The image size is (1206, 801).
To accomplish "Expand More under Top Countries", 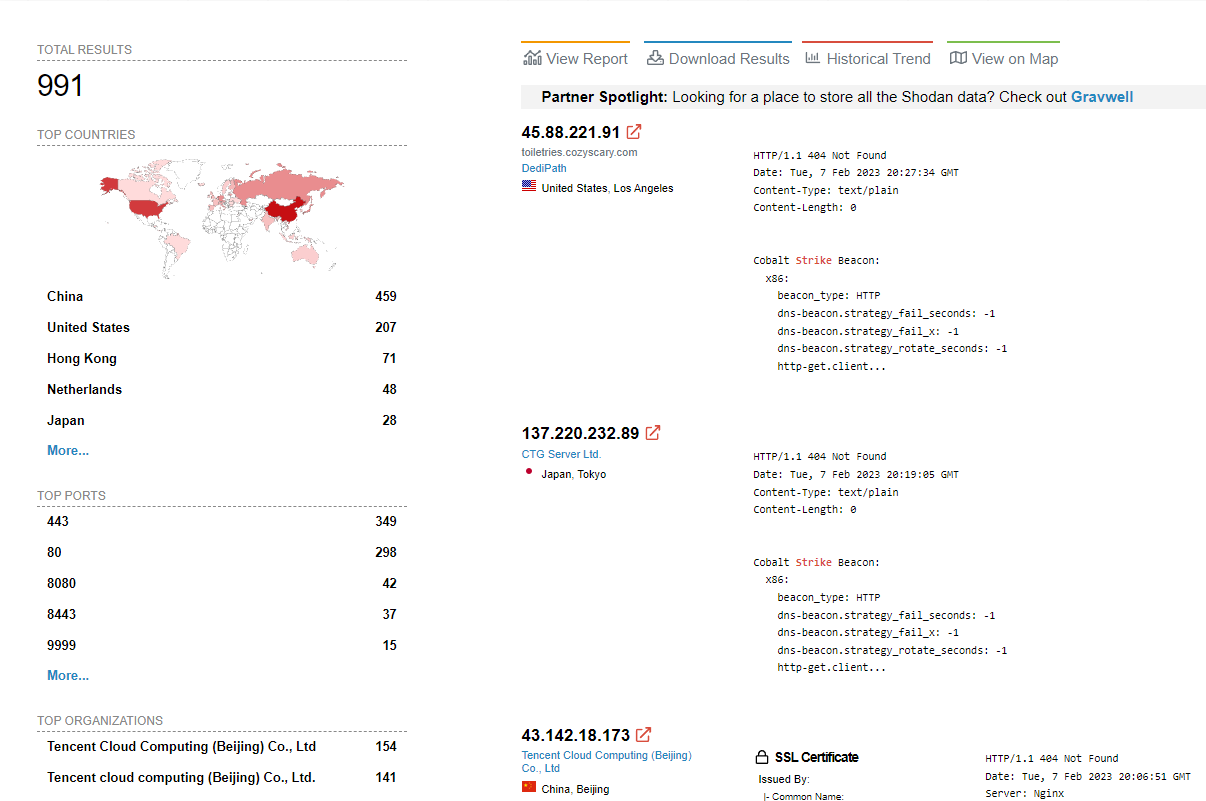I will point(68,451).
